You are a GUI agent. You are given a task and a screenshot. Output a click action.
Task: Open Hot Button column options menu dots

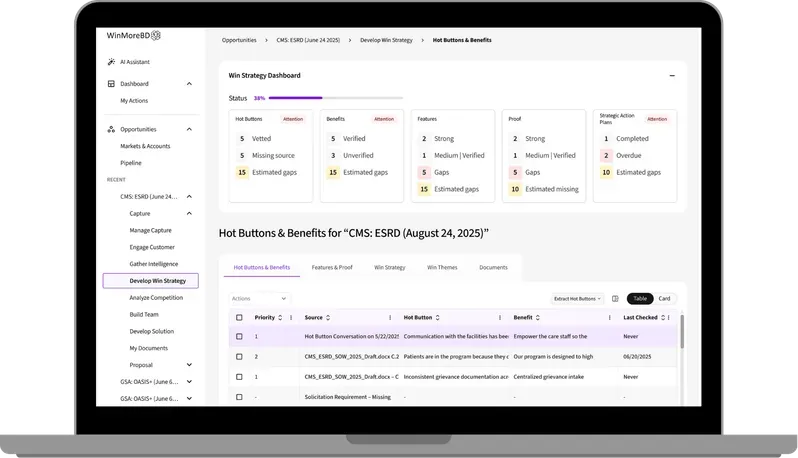pyautogui.click(x=500, y=318)
